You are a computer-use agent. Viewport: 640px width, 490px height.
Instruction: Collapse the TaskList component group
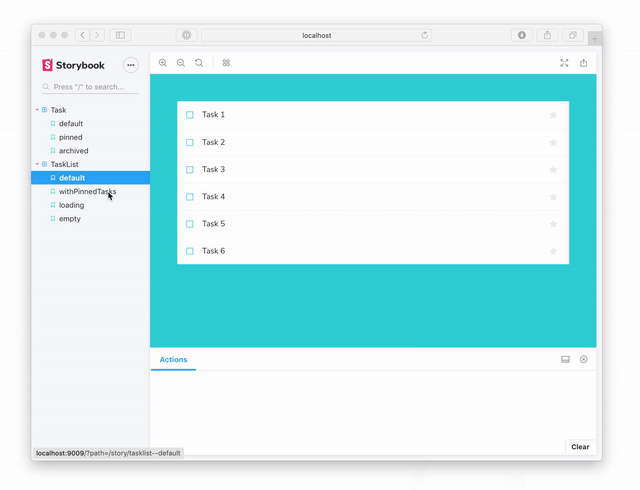coord(37,164)
